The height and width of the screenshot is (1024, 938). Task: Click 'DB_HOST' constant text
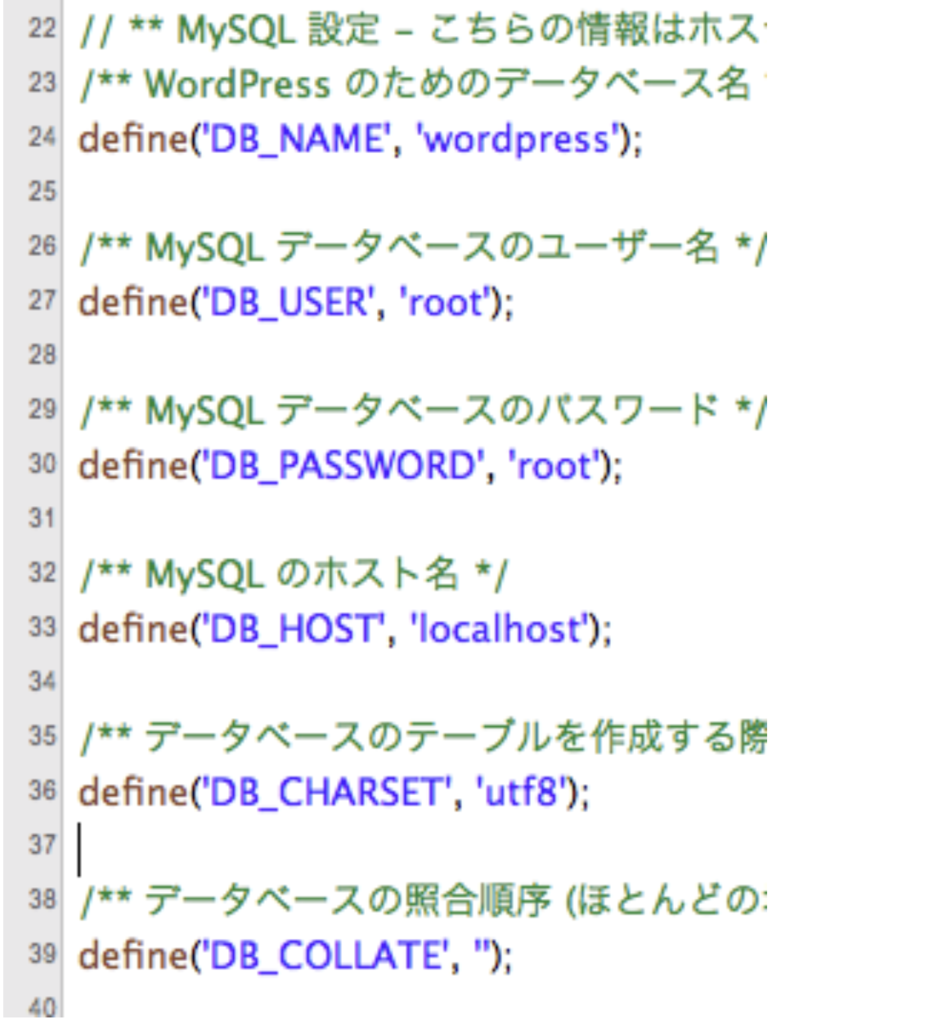click(293, 630)
